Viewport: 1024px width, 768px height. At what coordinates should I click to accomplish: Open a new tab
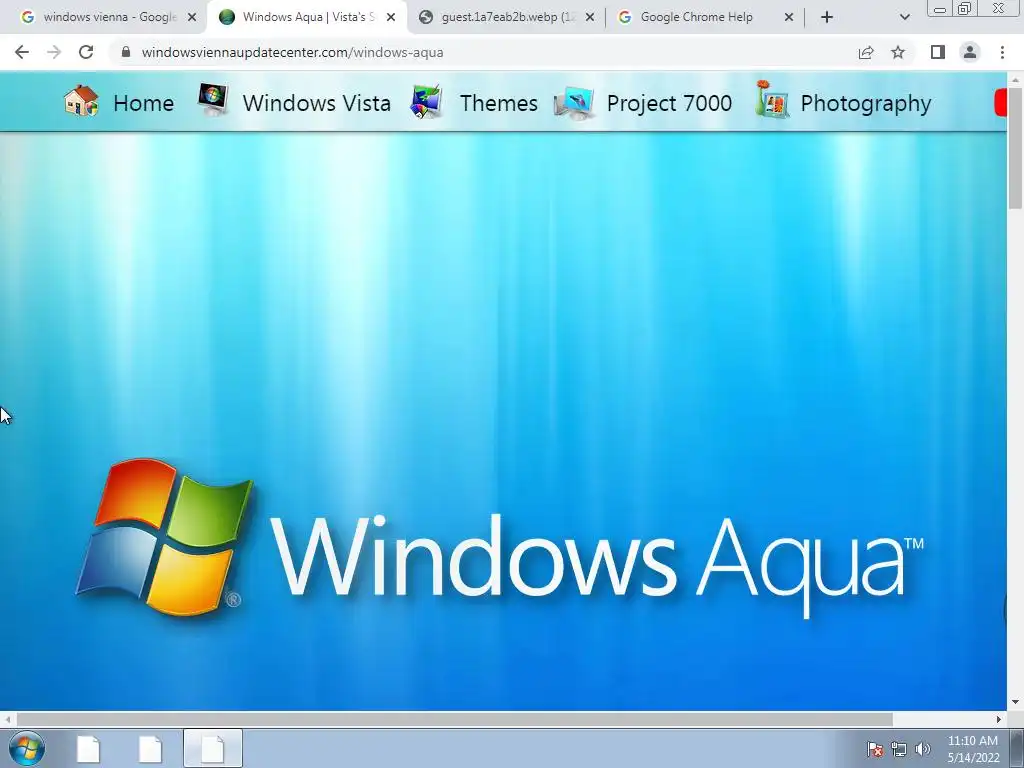[827, 17]
